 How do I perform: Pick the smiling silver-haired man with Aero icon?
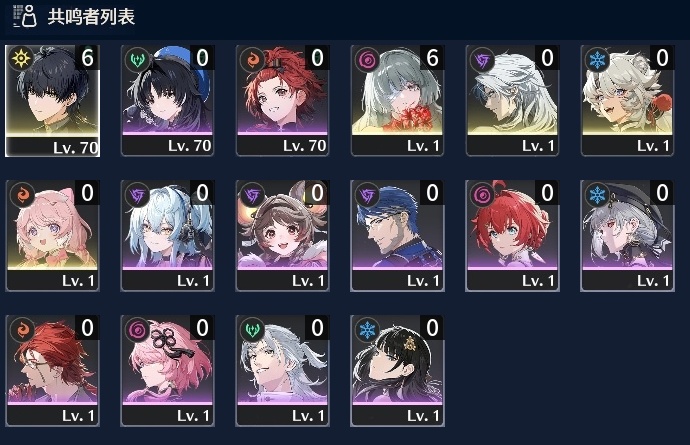click(282, 371)
